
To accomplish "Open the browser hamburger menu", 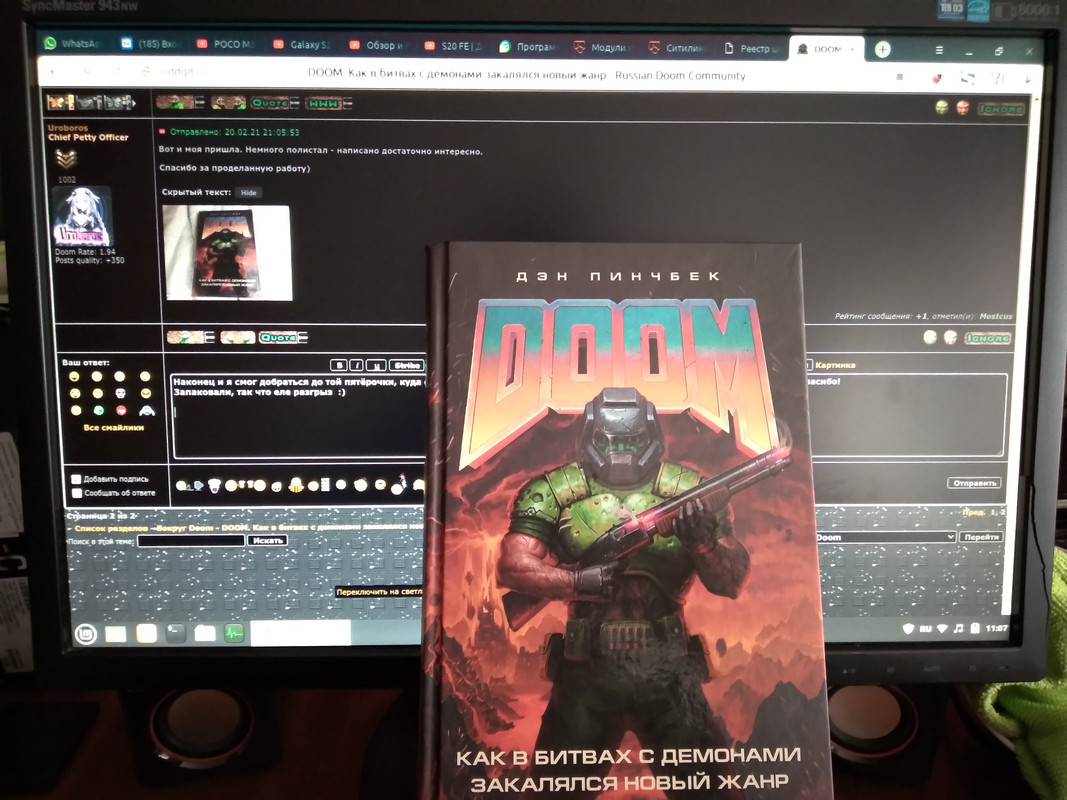I will click(x=939, y=50).
